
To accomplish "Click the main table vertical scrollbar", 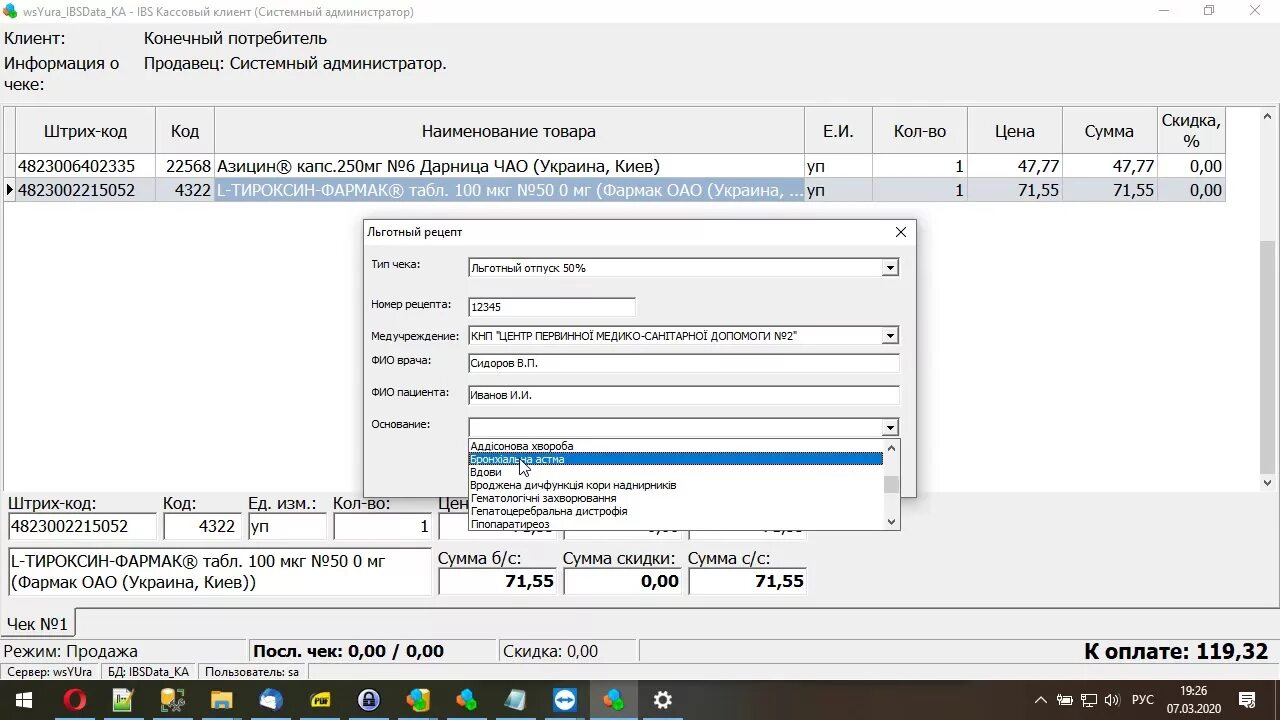I will click(1268, 298).
